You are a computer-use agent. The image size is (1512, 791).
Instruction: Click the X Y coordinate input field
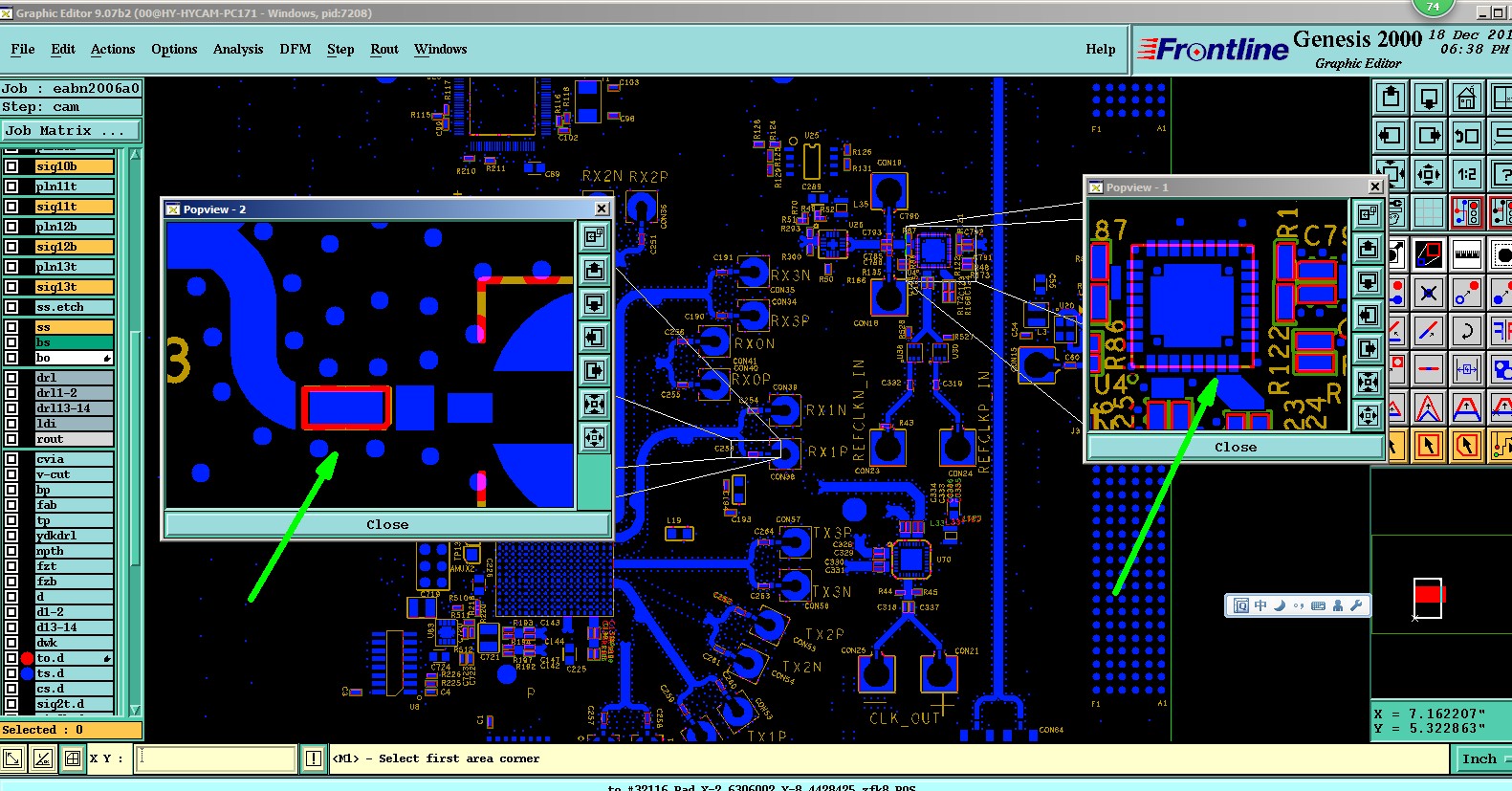[215, 758]
